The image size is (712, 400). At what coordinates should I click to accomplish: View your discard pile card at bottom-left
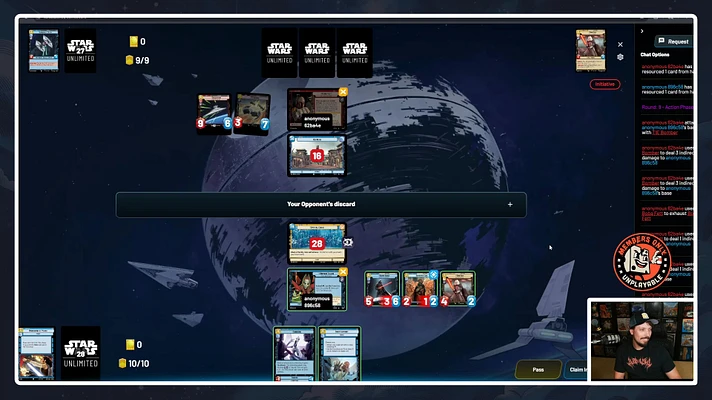[36, 353]
